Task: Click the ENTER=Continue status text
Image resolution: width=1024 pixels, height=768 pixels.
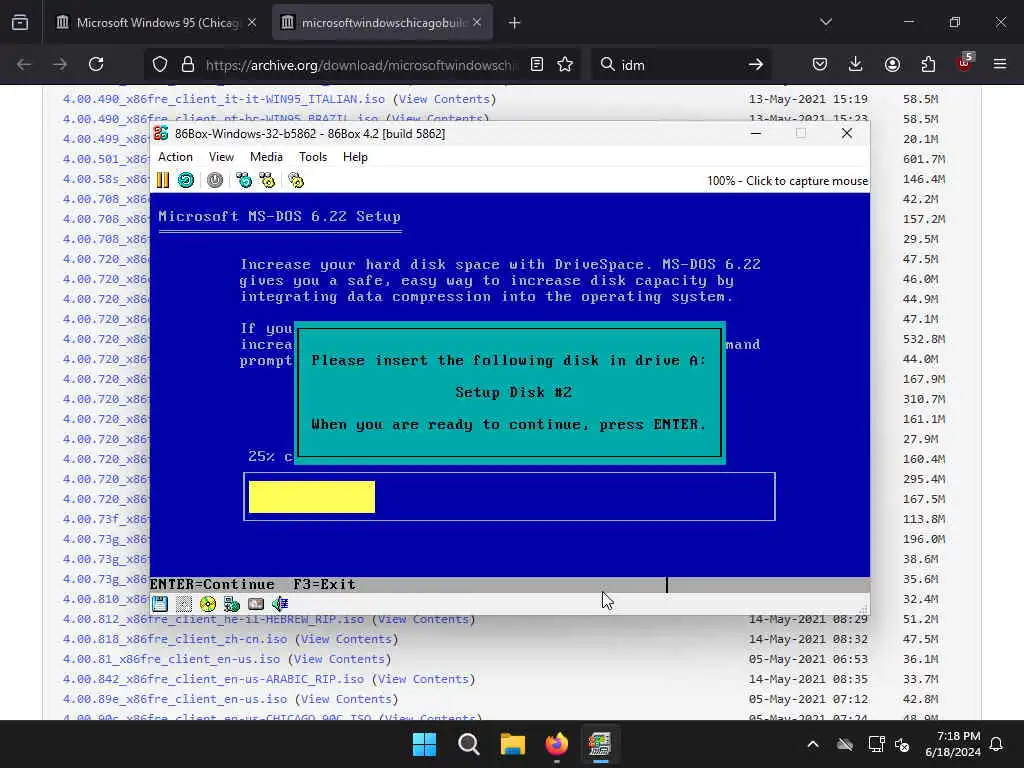Action: coord(212,584)
